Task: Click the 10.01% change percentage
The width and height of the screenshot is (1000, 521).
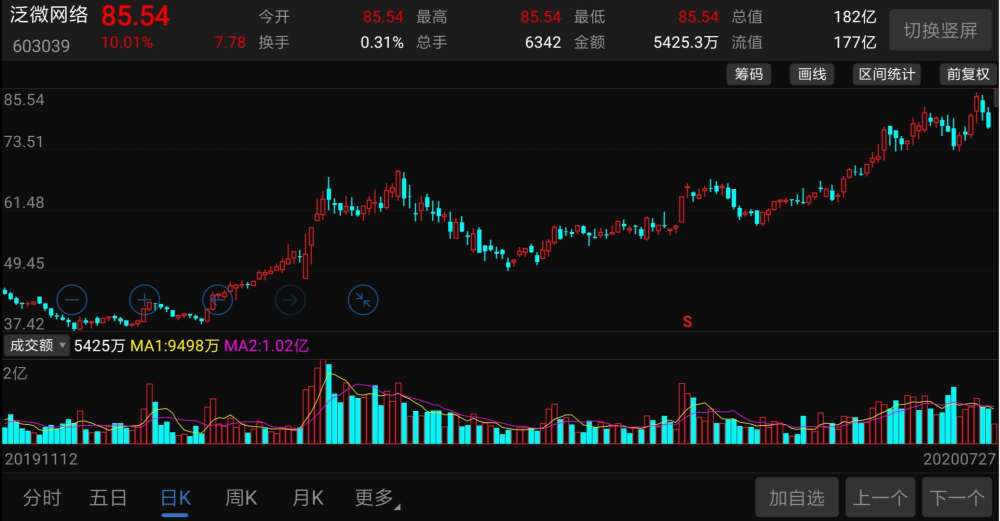Action: 127,43
